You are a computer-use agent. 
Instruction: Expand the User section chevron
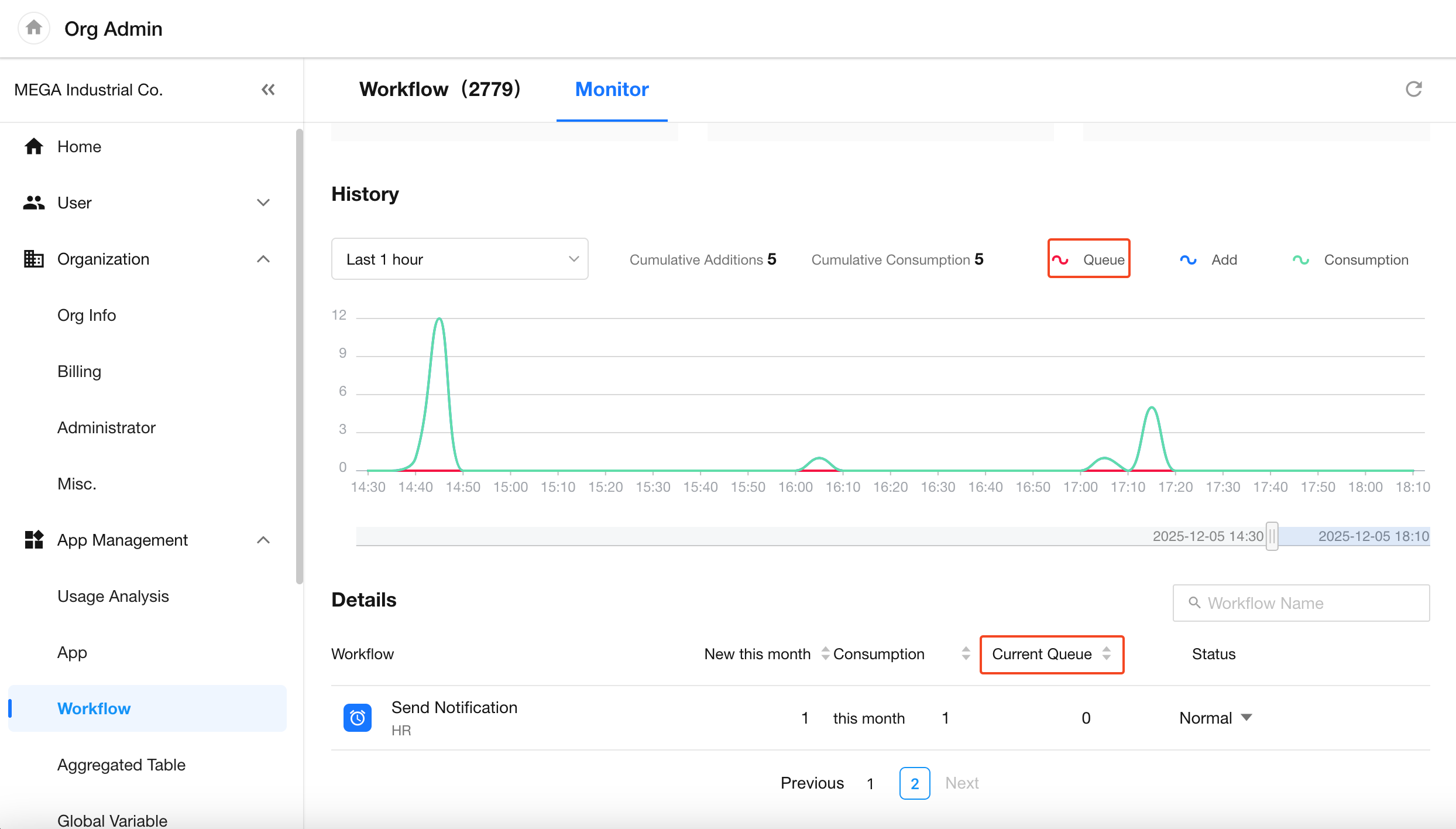coord(263,203)
